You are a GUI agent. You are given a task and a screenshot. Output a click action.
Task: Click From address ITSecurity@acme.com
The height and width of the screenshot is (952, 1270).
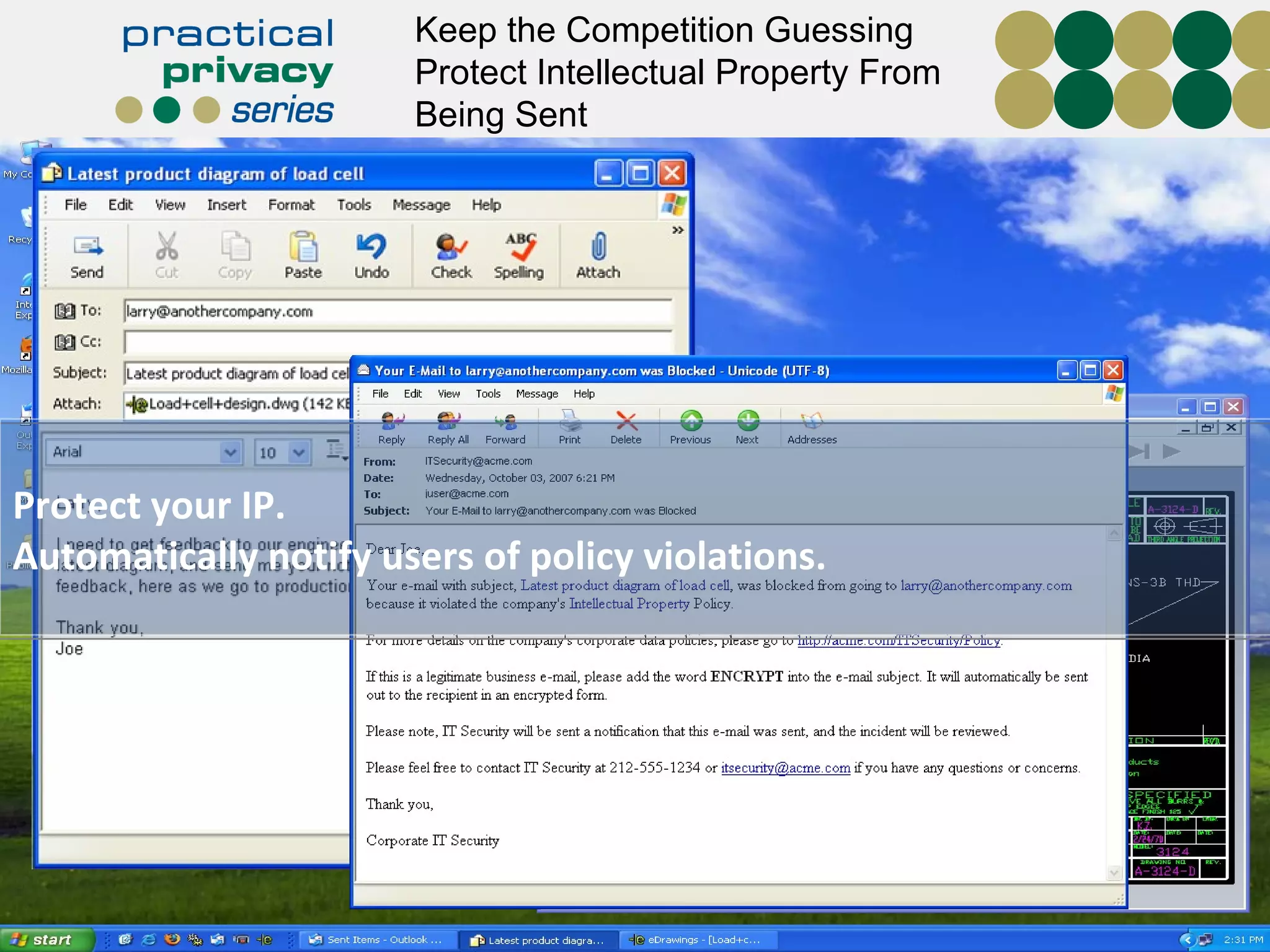[478, 461]
